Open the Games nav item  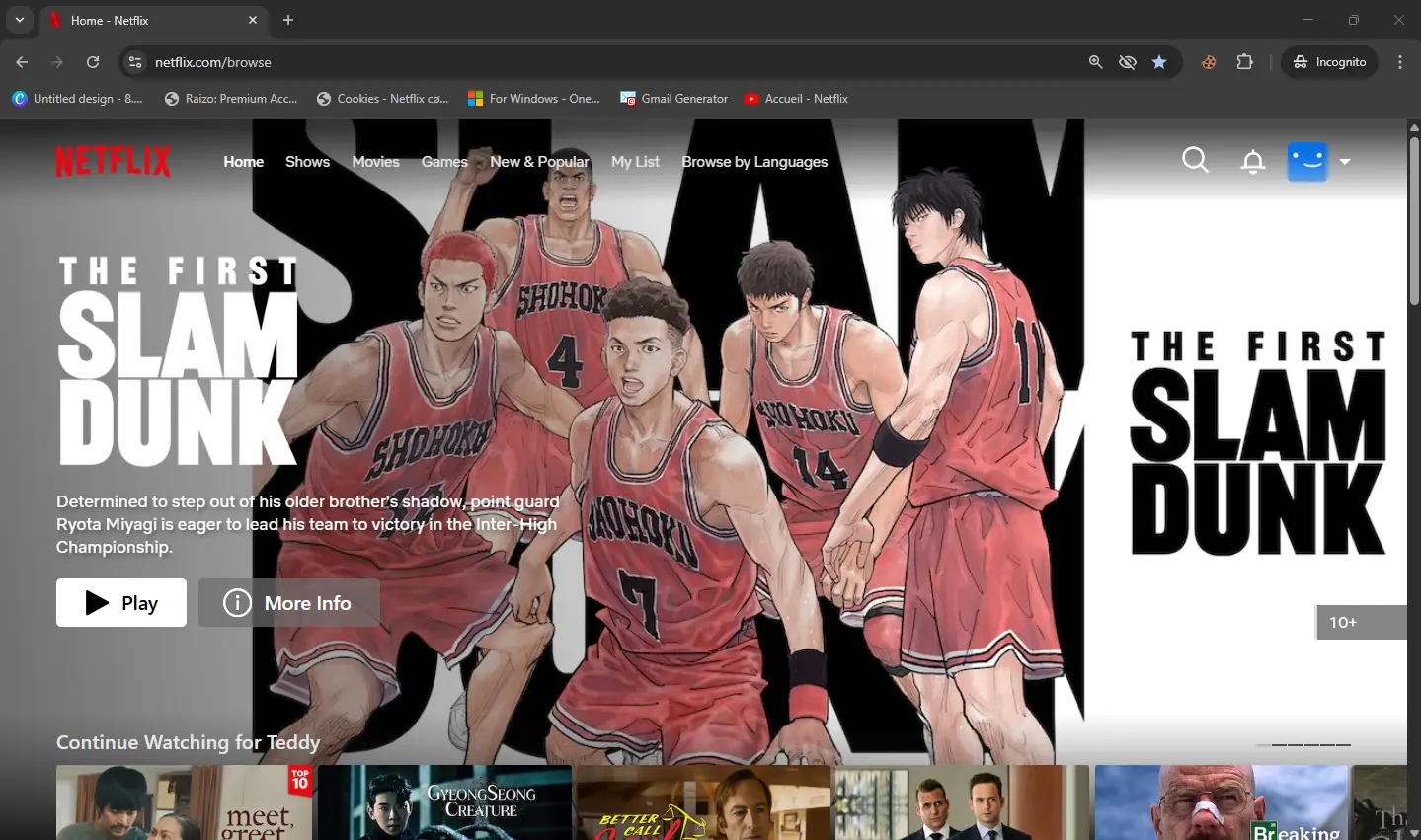tap(444, 162)
